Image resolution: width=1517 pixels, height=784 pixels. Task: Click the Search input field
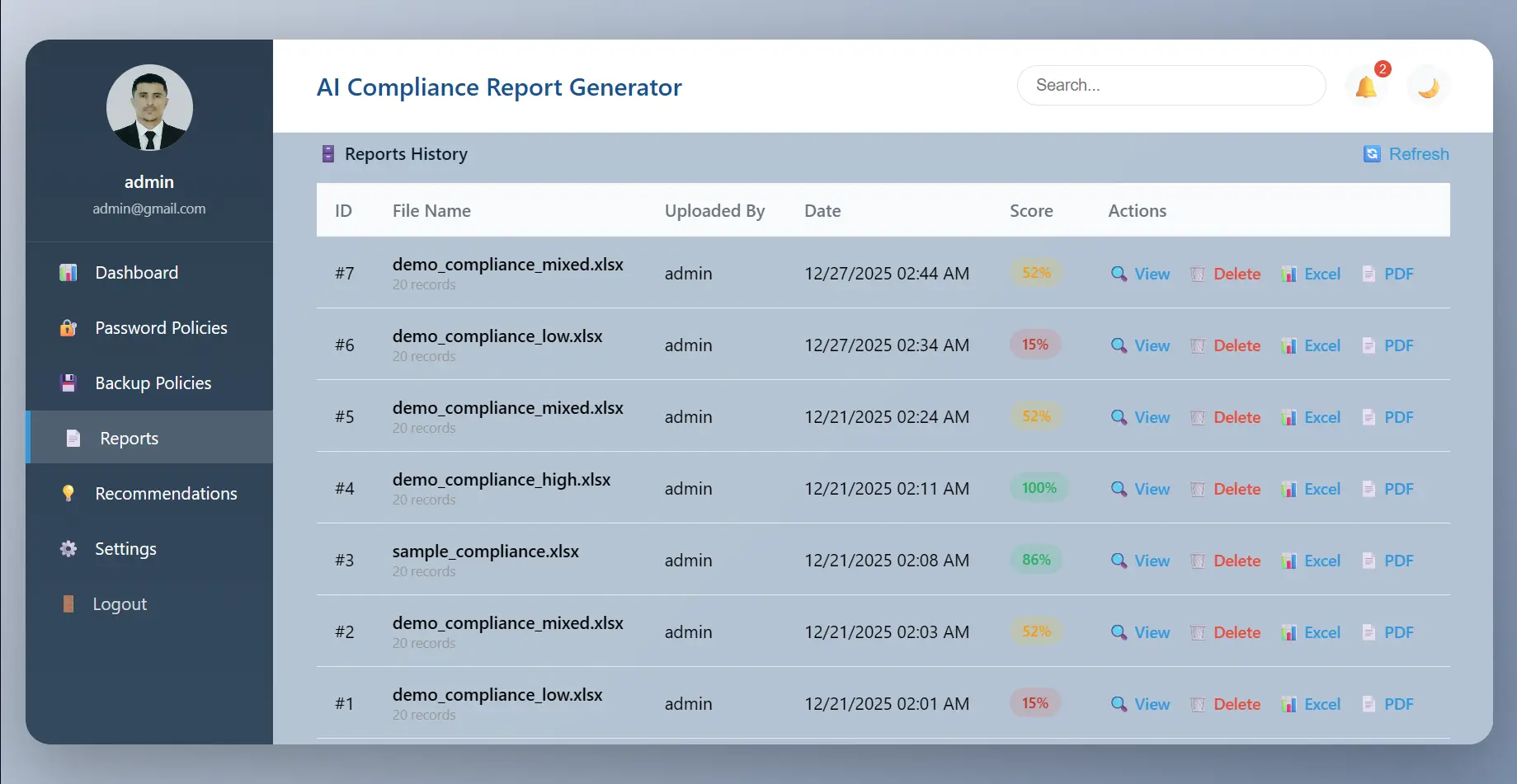(1171, 86)
